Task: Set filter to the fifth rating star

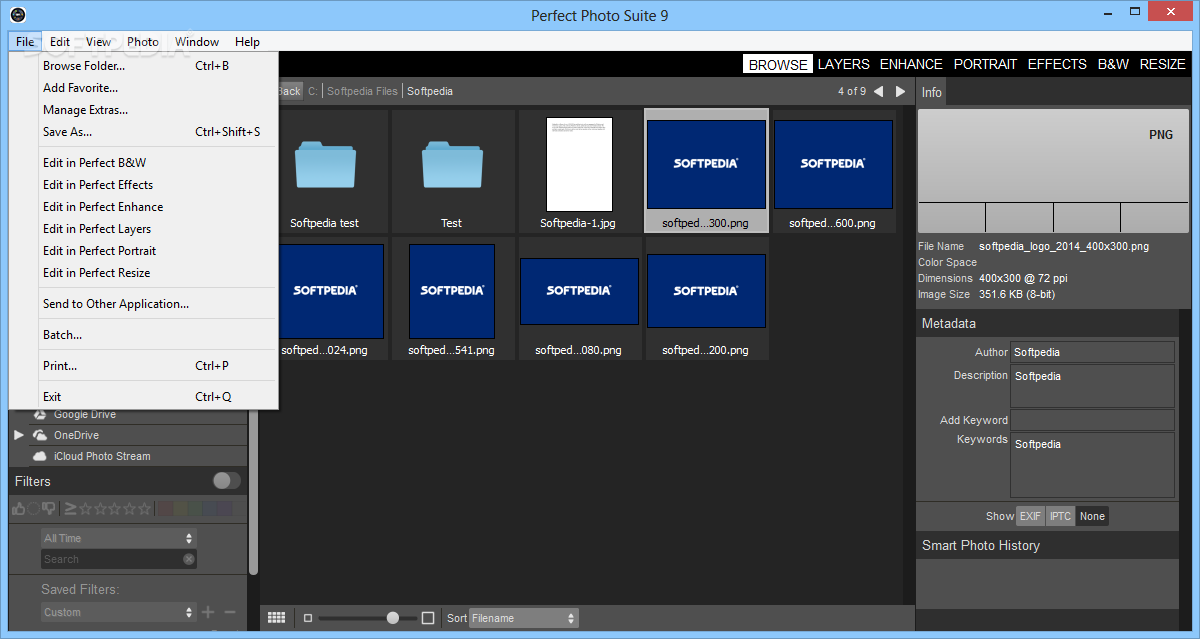Action: pyautogui.click(x=145, y=508)
